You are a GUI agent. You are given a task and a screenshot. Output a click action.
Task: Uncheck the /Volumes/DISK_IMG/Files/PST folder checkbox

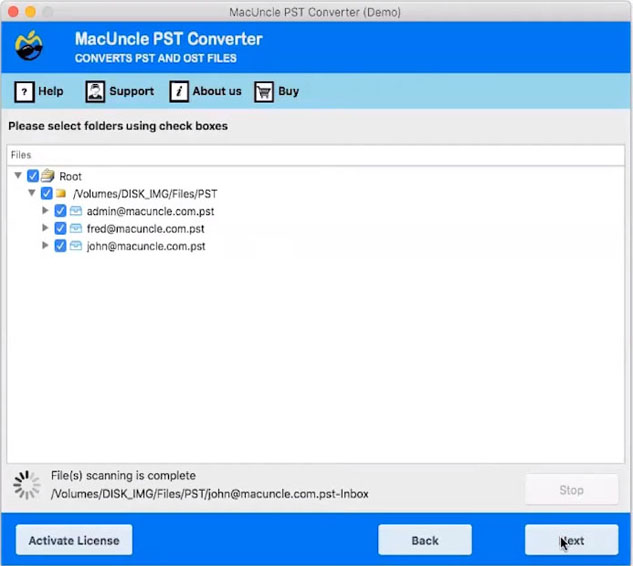click(x=46, y=193)
